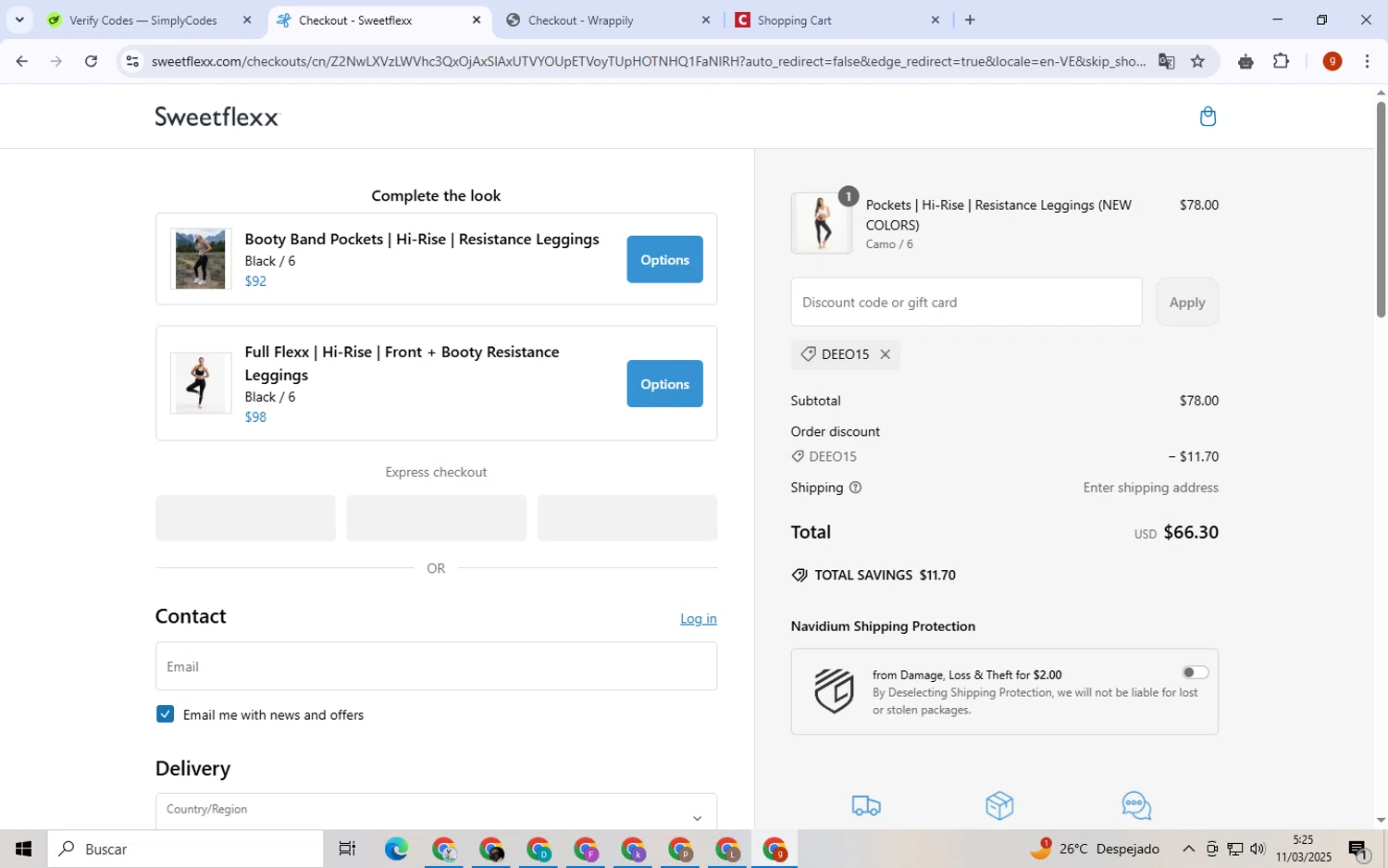
Task: Click the Email input field
Action: pyautogui.click(x=436, y=666)
